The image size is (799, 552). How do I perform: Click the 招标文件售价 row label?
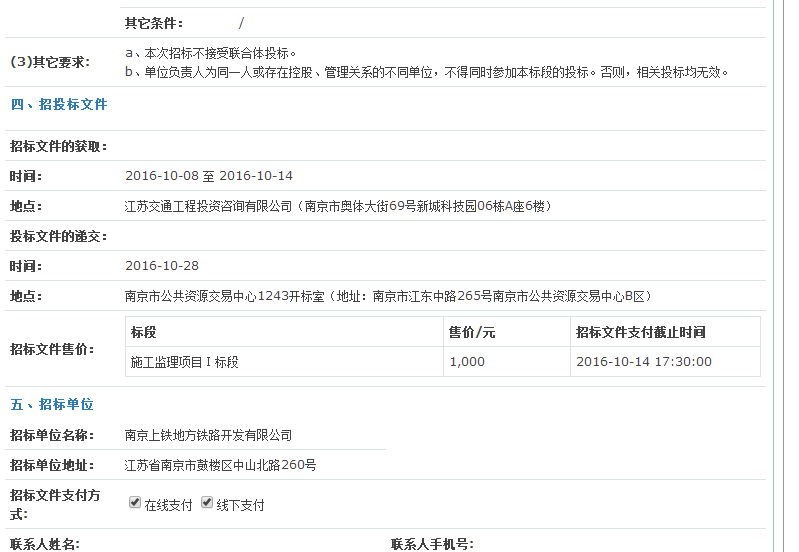[52, 349]
